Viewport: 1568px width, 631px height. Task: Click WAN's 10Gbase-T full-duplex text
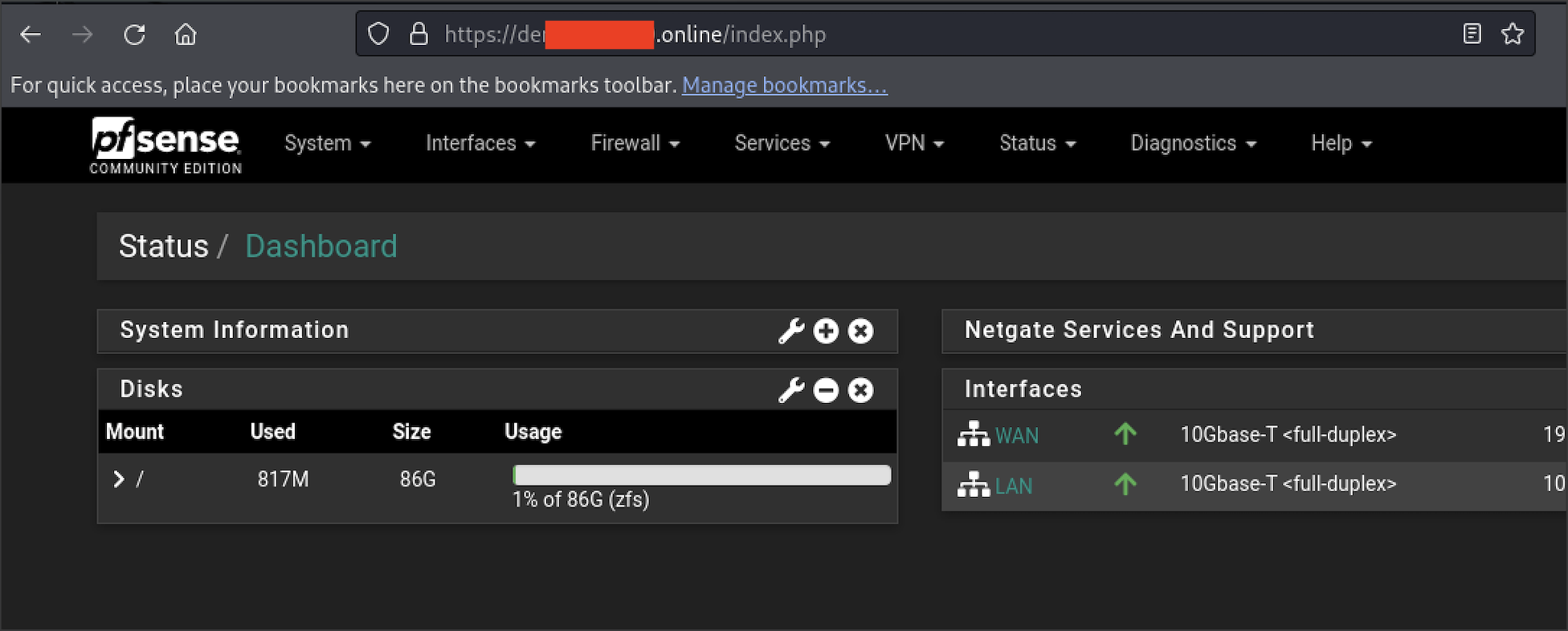(1288, 434)
